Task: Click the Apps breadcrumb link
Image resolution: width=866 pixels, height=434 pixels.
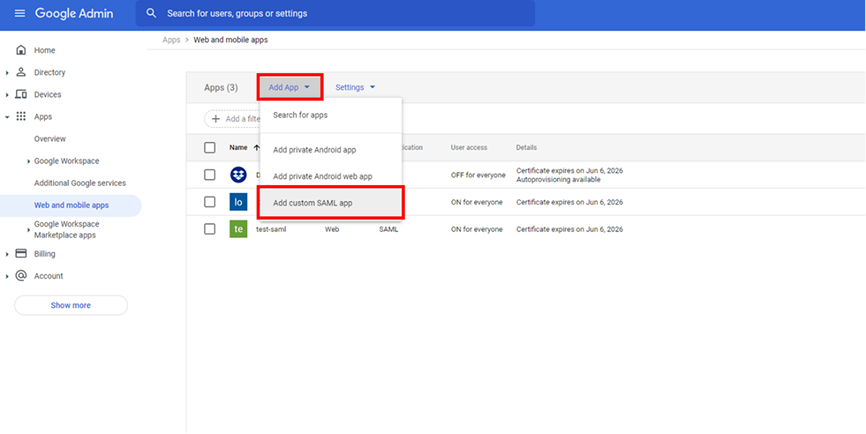Action: pos(170,40)
